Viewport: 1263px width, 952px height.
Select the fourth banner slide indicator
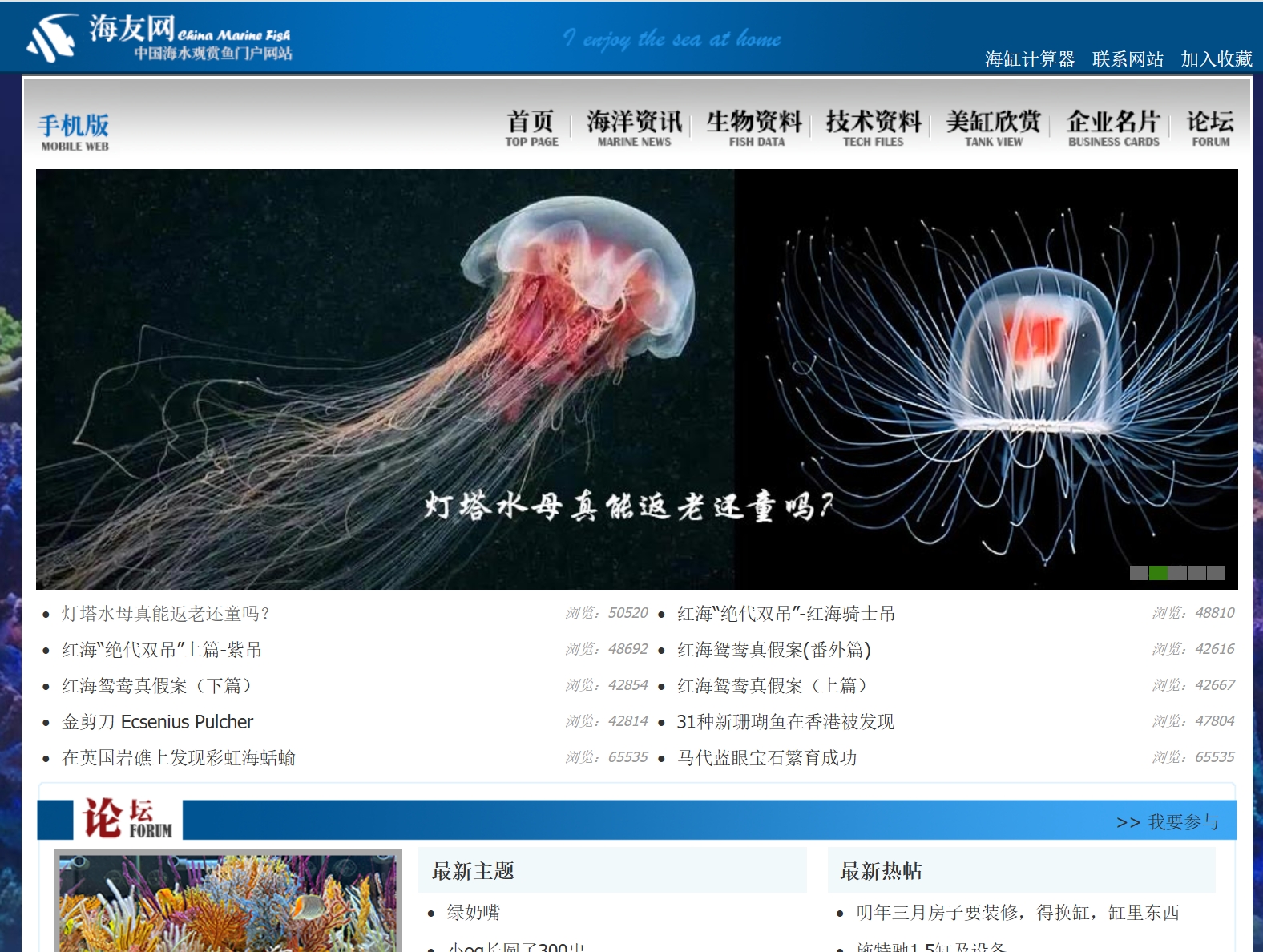coord(1196,573)
